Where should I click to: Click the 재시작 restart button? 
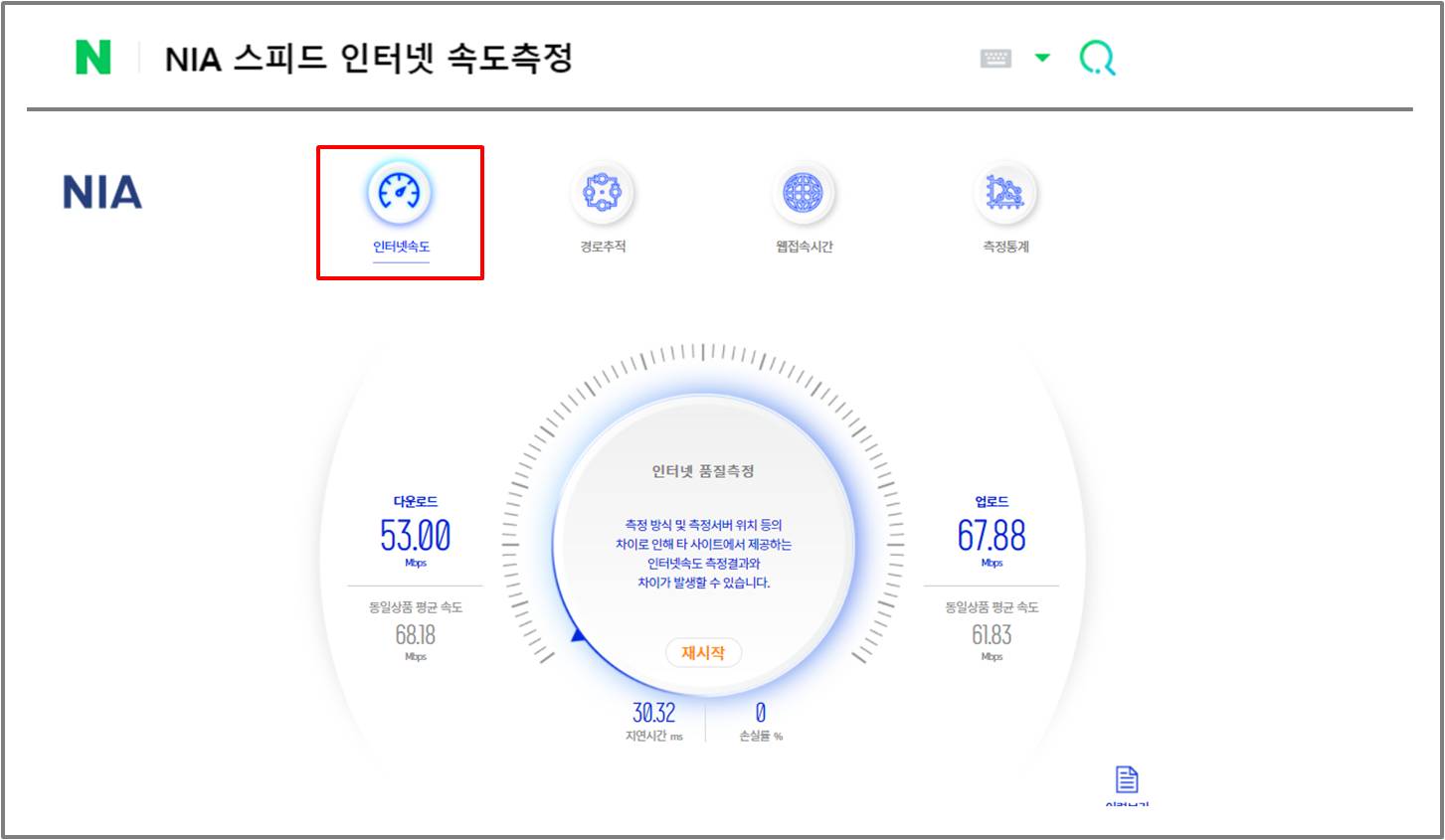coord(703,653)
